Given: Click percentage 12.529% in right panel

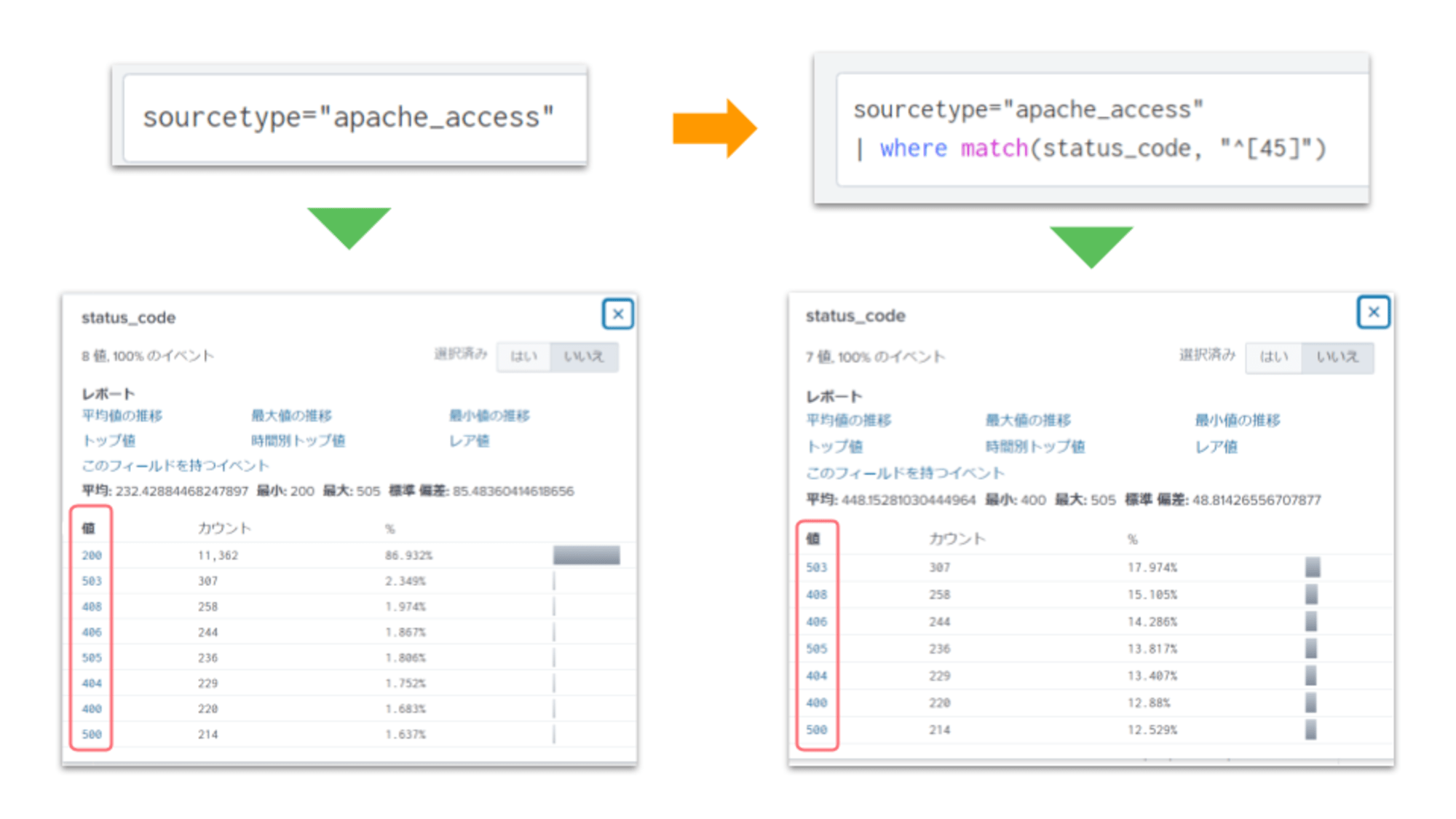Looking at the screenshot, I should point(1152,729).
